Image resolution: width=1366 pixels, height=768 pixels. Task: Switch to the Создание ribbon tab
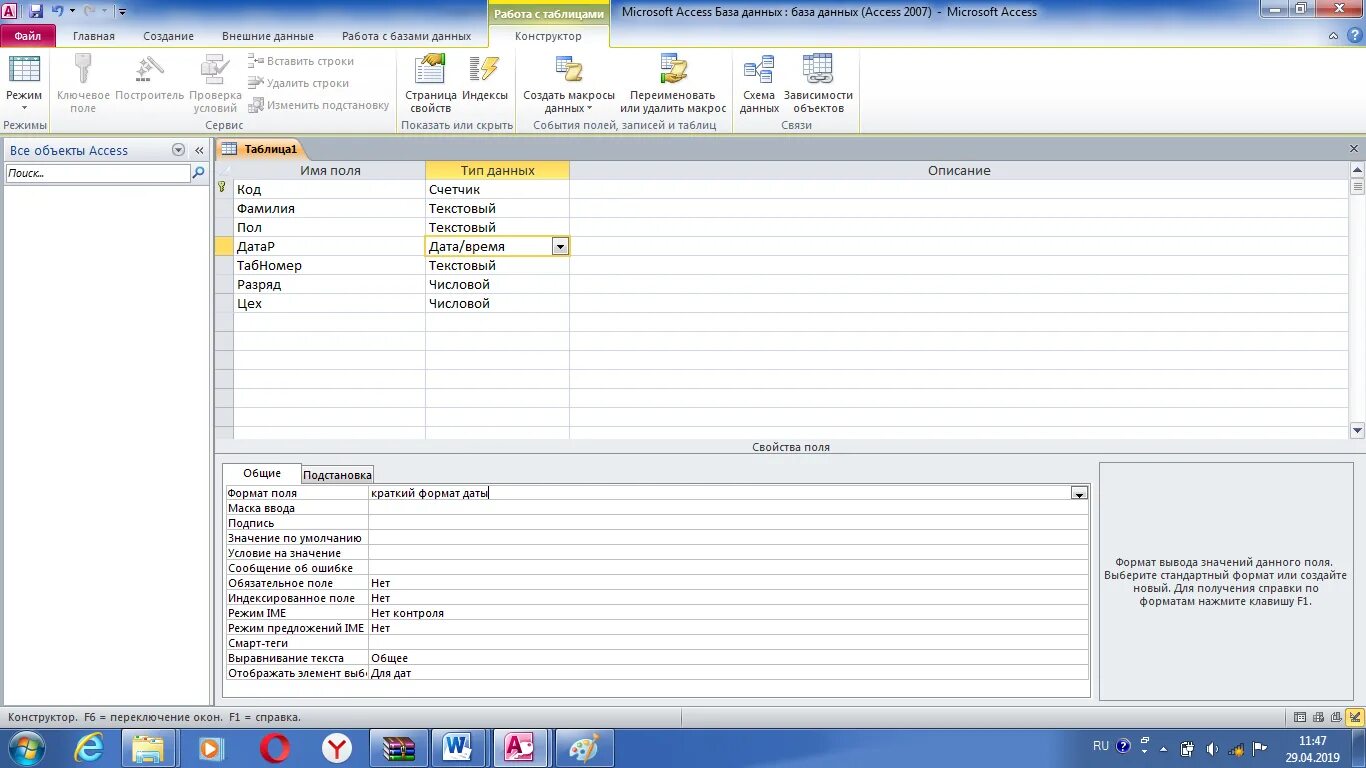168,36
